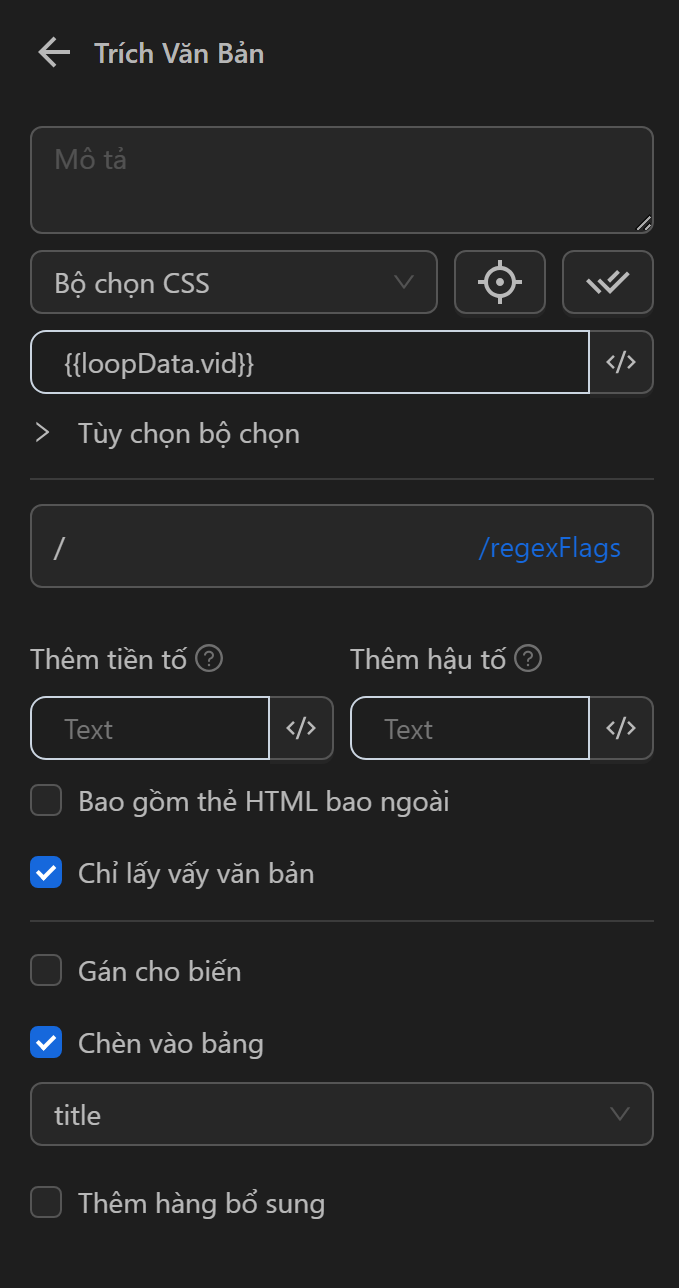Click the '/regexFlags' link
Screen dimensions: 679x1288
549,546
